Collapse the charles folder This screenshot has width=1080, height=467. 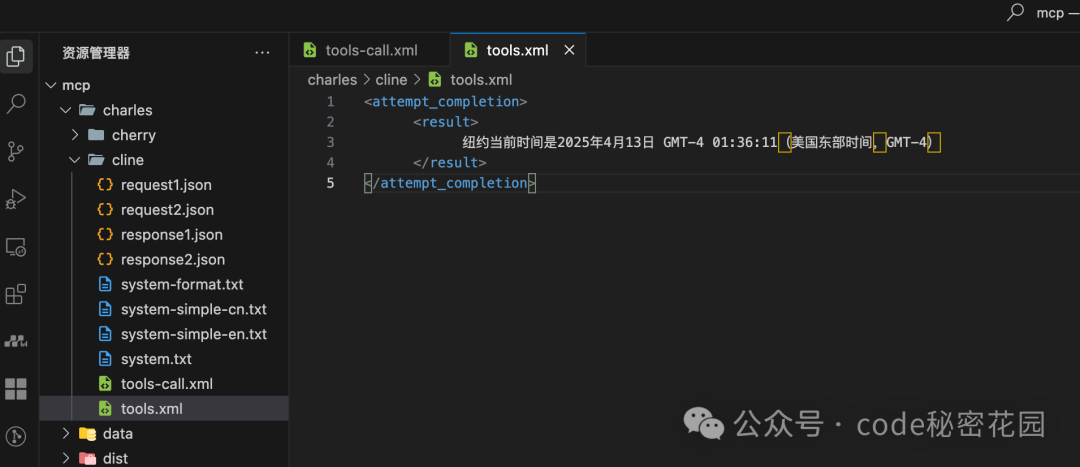tap(66, 110)
